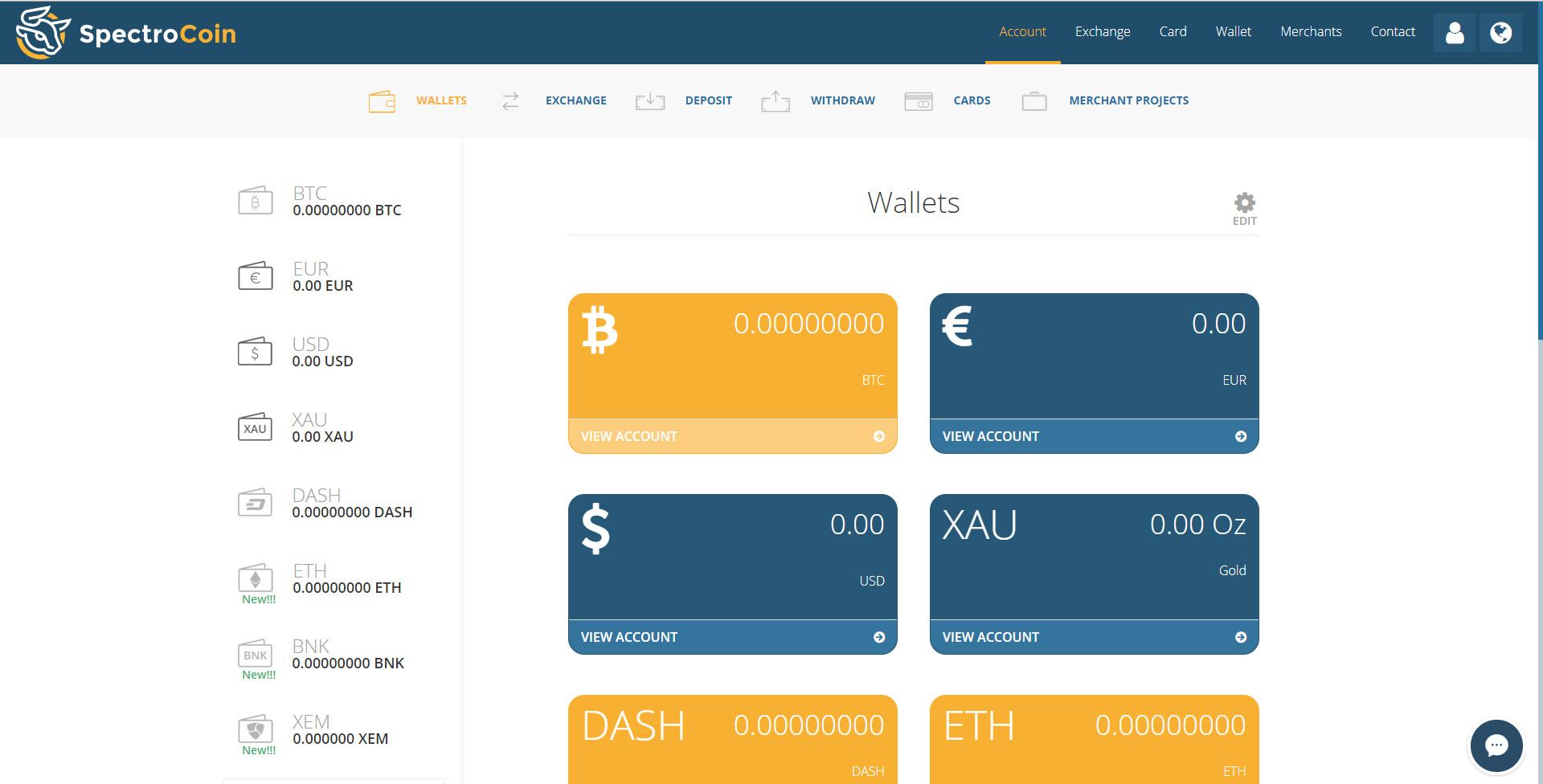Select the BNK wallet icon in sidebar

click(x=256, y=653)
